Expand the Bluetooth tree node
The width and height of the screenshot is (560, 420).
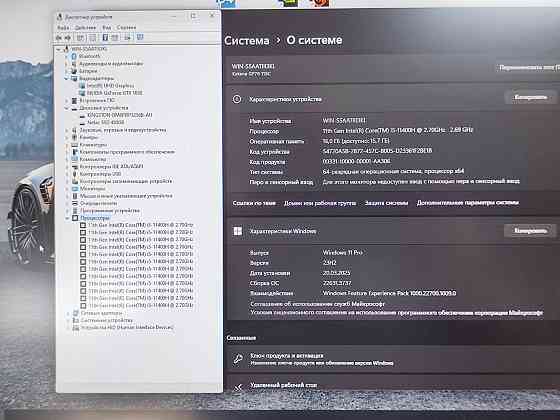[67, 56]
